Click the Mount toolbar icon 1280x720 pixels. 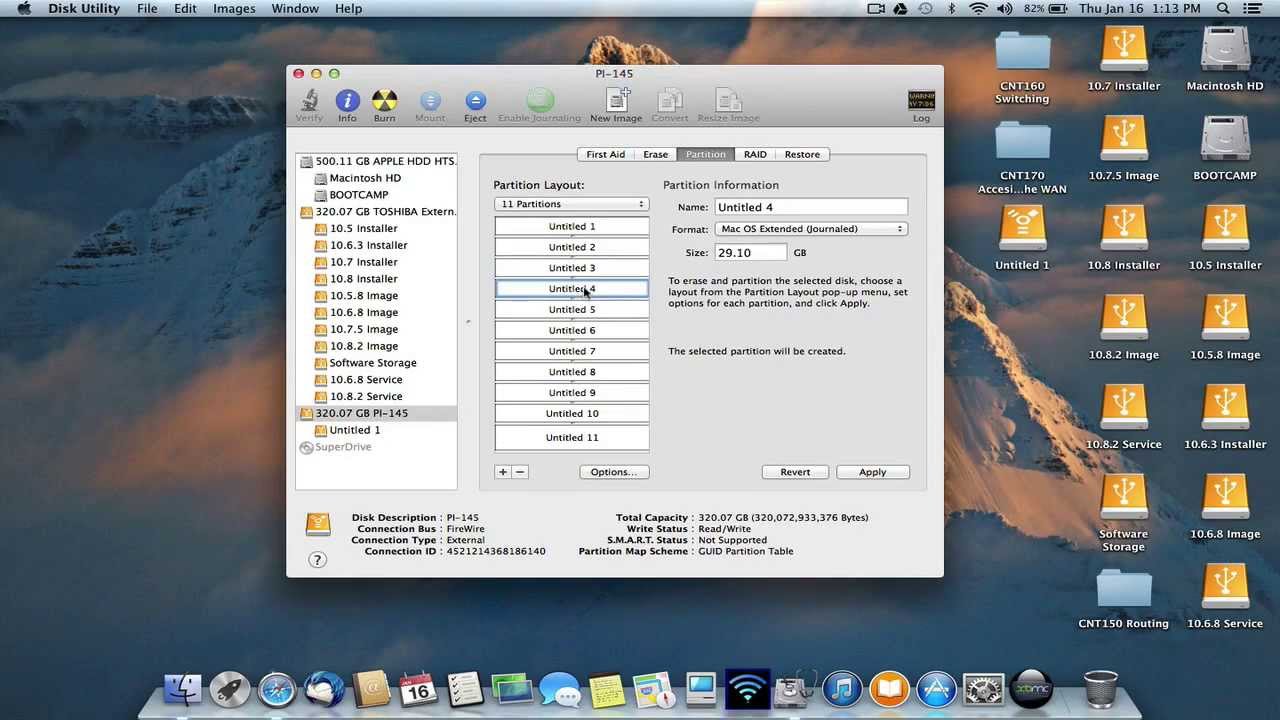(x=430, y=106)
